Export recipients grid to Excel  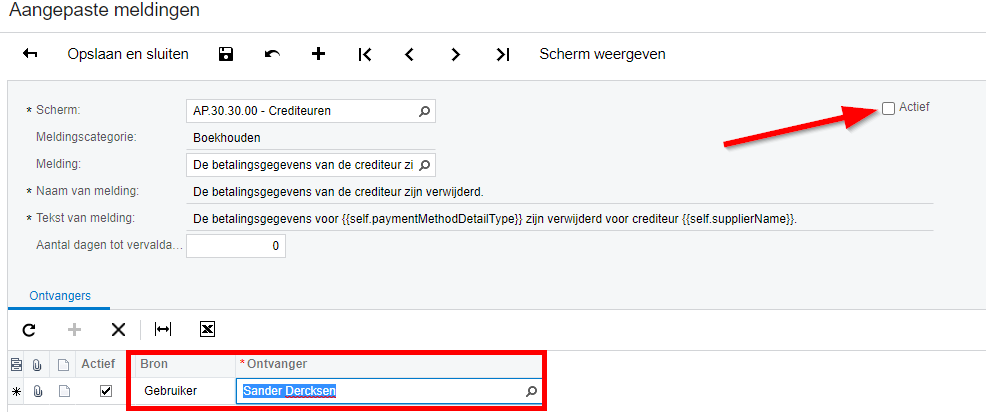click(x=208, y=329)
